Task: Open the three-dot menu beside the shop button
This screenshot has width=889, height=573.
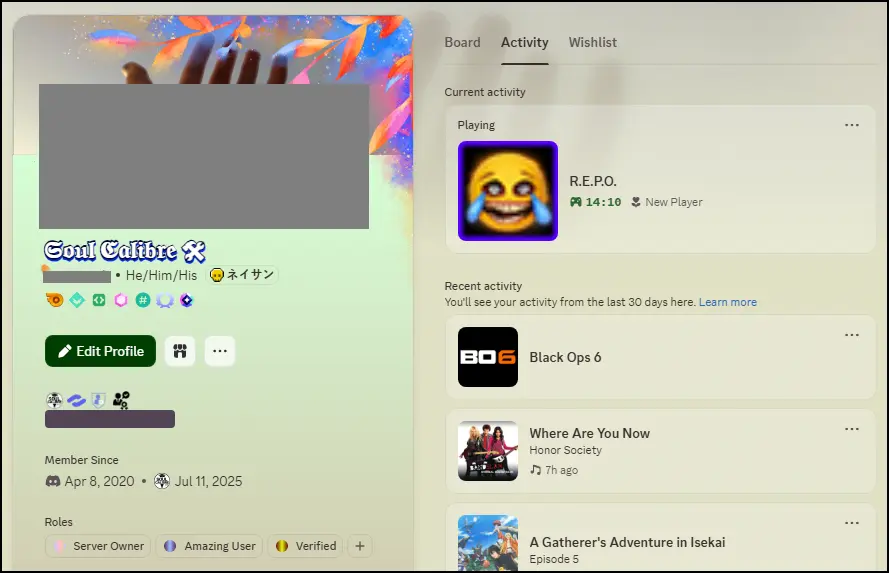Action: pyautogui.click(x=220, y=351)
